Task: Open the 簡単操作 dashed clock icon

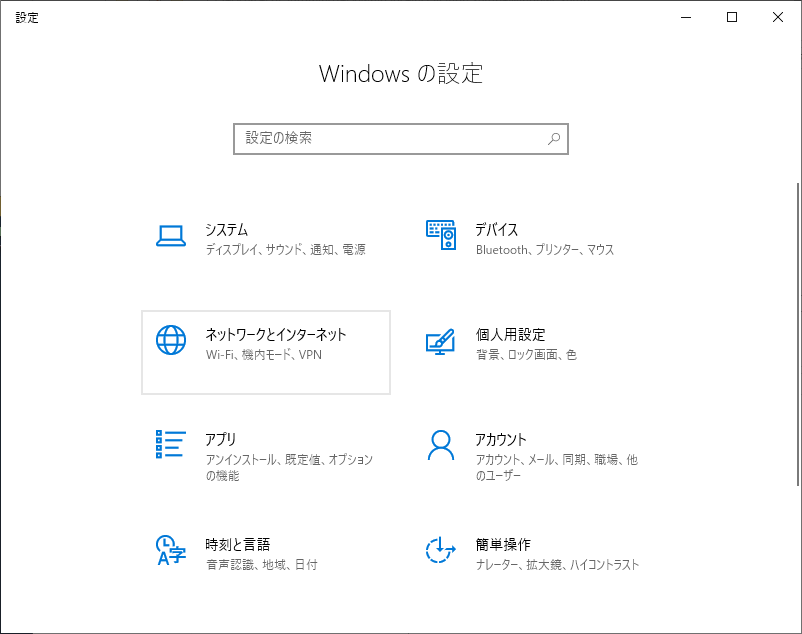Action: pyautogui.click(x=440, y=550)
